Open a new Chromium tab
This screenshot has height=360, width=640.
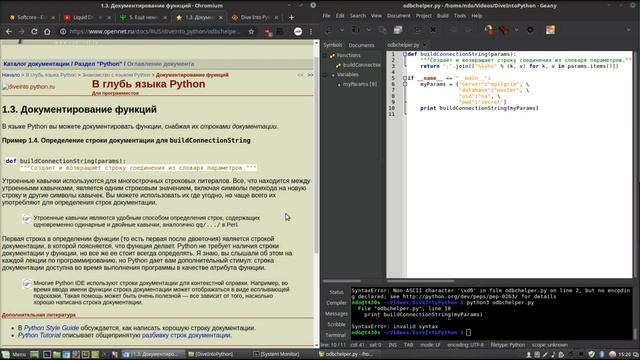coord(291,18)
